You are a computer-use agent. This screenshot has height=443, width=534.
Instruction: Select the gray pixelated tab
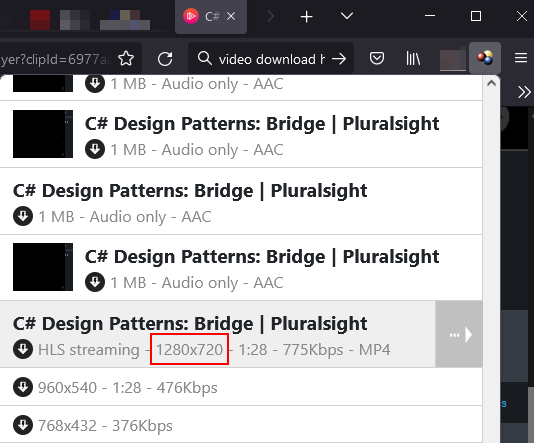[x=75, y=20]
